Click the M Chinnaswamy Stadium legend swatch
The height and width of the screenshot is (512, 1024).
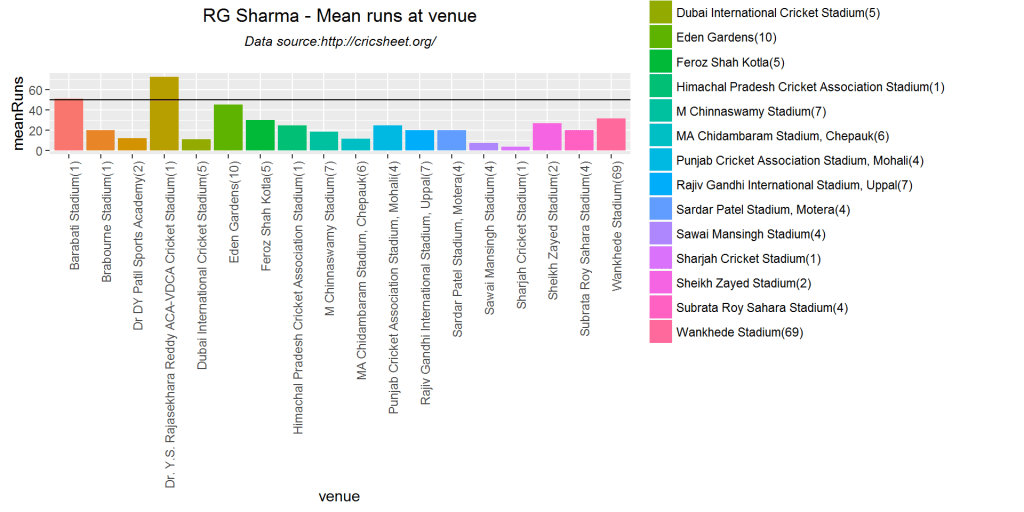click(660, 111)
